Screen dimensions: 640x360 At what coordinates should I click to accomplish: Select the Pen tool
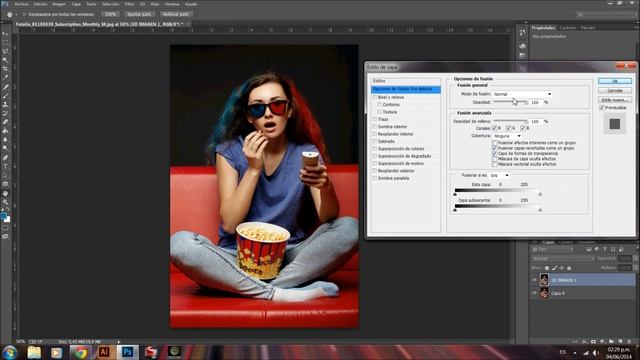(5, 158)
